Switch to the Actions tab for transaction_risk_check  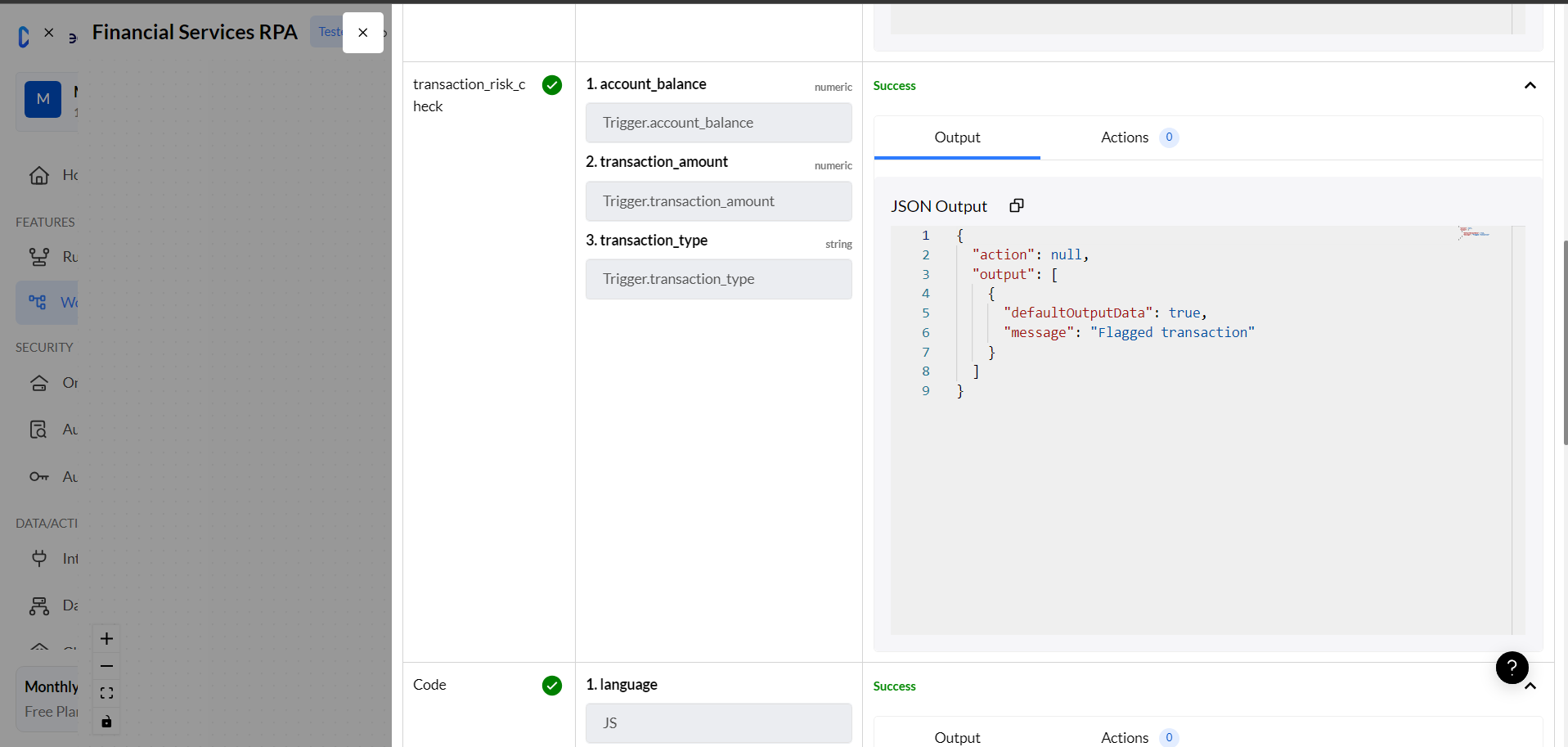(x=1139, y=137)
